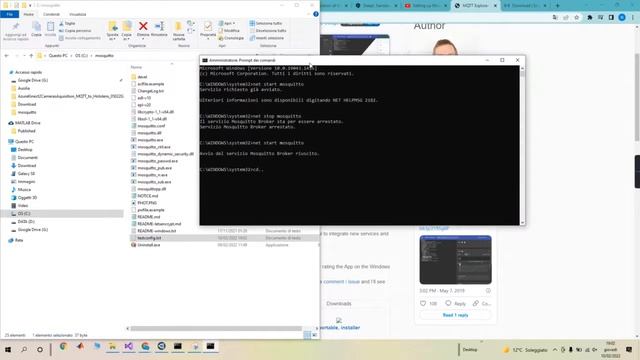Switch to the Condividi ribbon tab
The width and height of the screenshot is (640, 360).
click(51, 14)
